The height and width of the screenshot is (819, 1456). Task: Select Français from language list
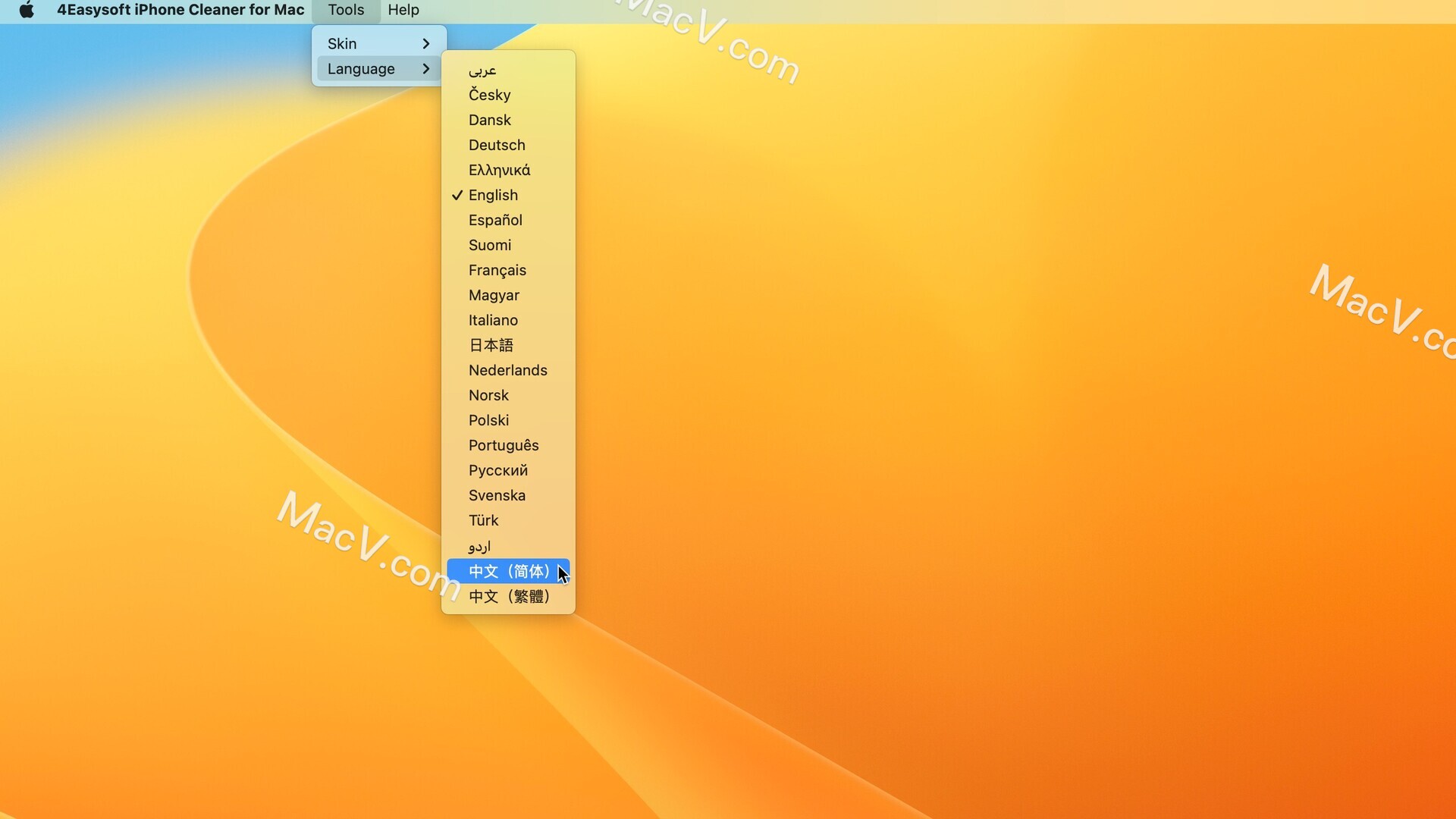pyautogui.click(x=497, y=270)
